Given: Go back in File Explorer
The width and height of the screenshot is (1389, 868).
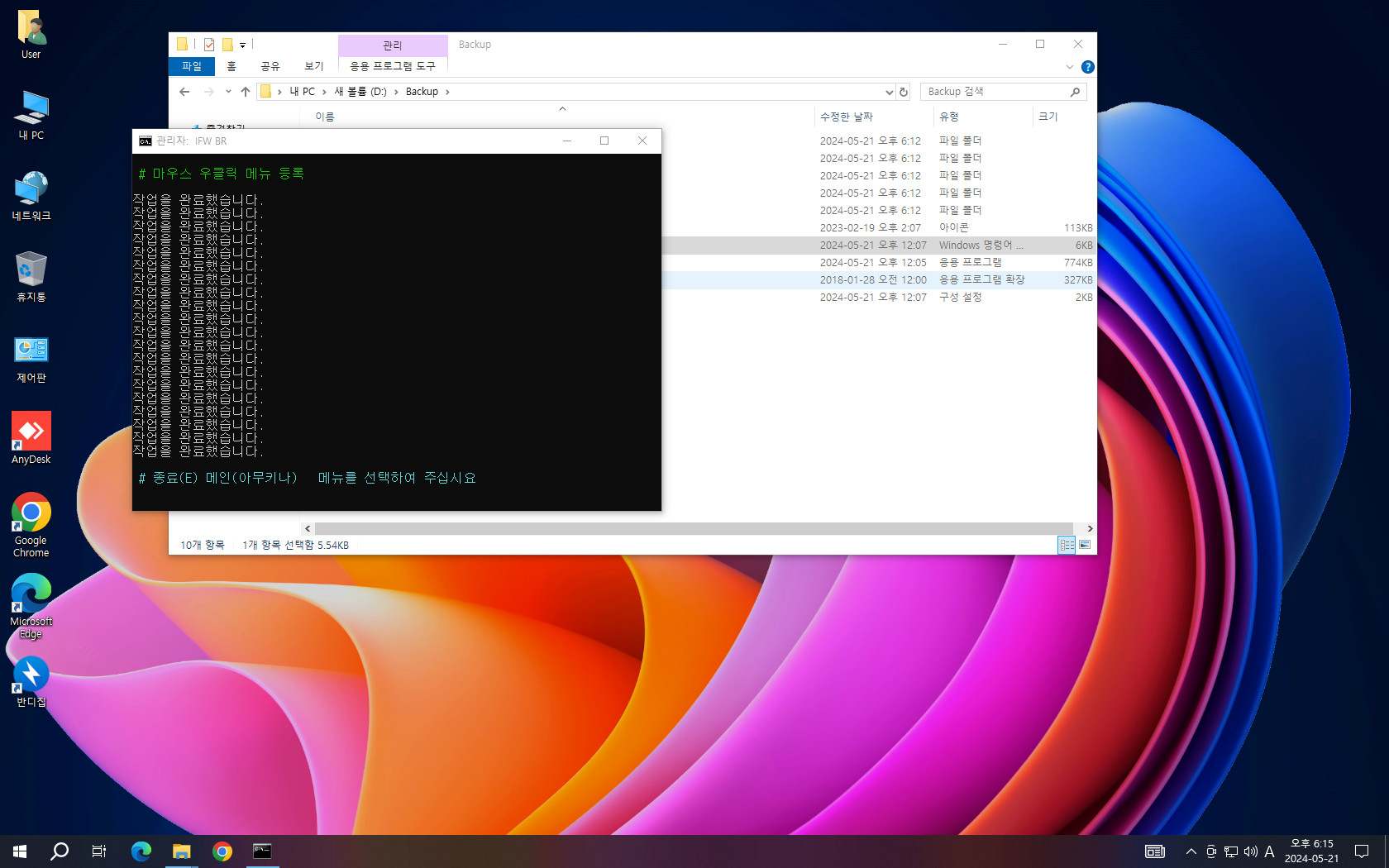Looking at the screenshot, I should click(184, 92).
